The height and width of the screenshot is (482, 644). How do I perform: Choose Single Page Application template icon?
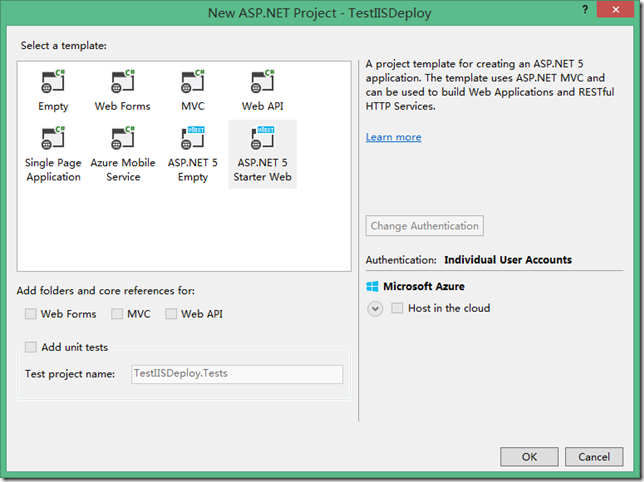pyautogui.click(x=53, y=138)
